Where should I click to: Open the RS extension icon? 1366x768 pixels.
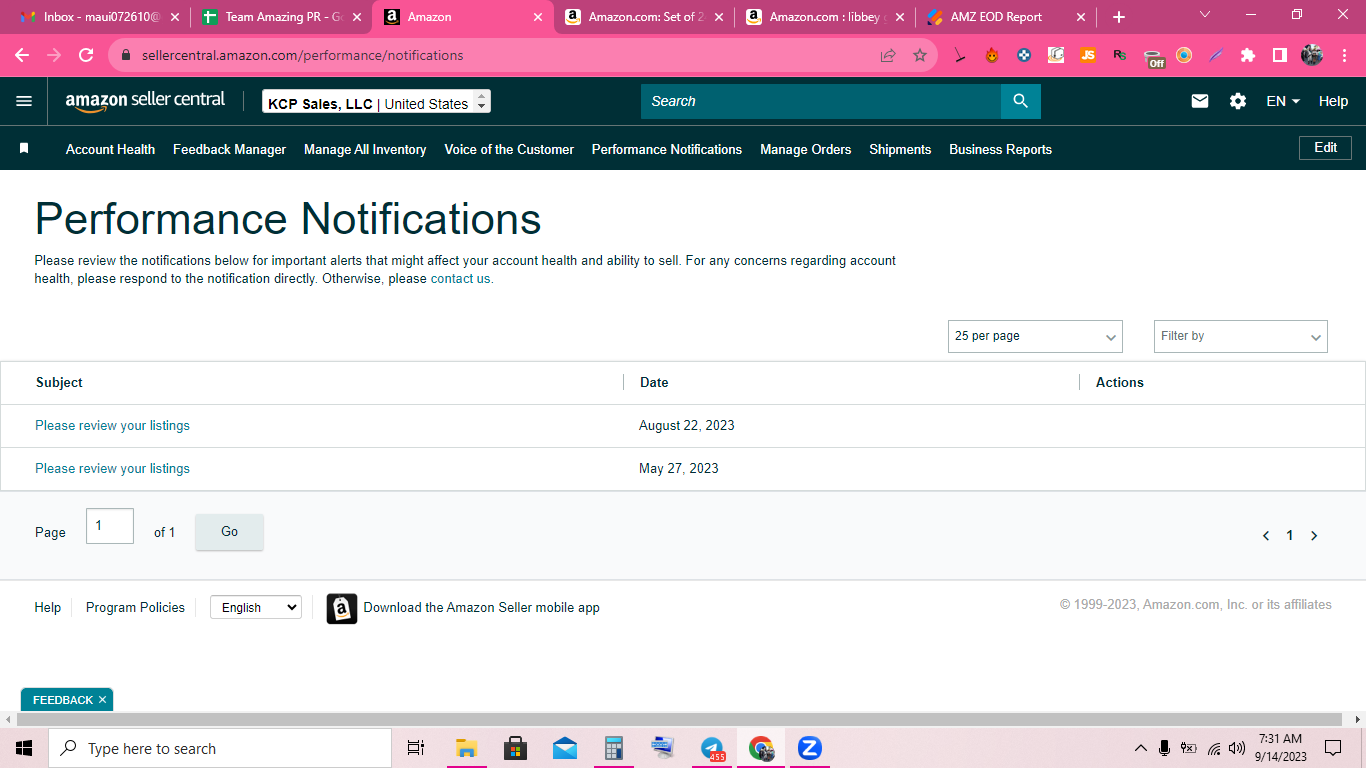(x=1120, y=55)
